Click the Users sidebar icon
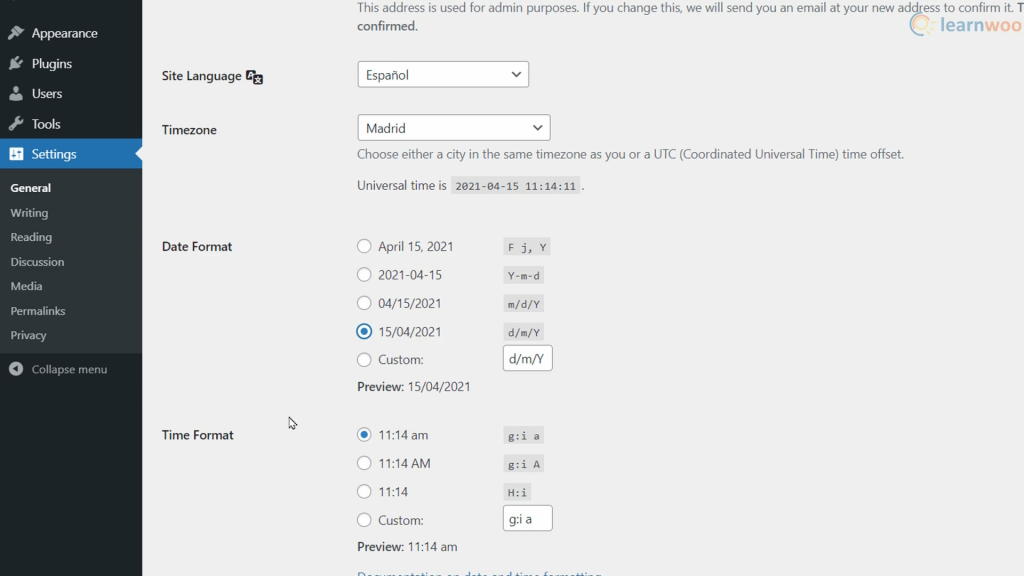The width and height of the screenshot is (1024, 576). (x=17, y=92)
